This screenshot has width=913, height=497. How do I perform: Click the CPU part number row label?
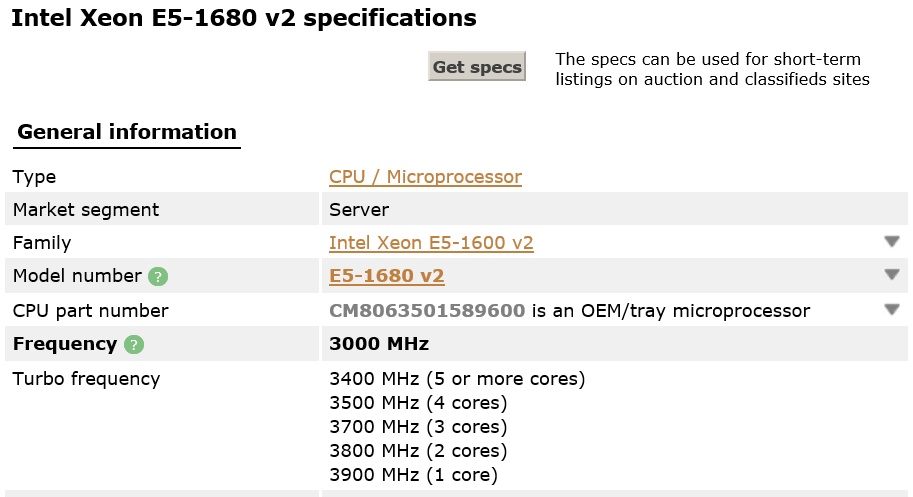(x=90, y=311)
